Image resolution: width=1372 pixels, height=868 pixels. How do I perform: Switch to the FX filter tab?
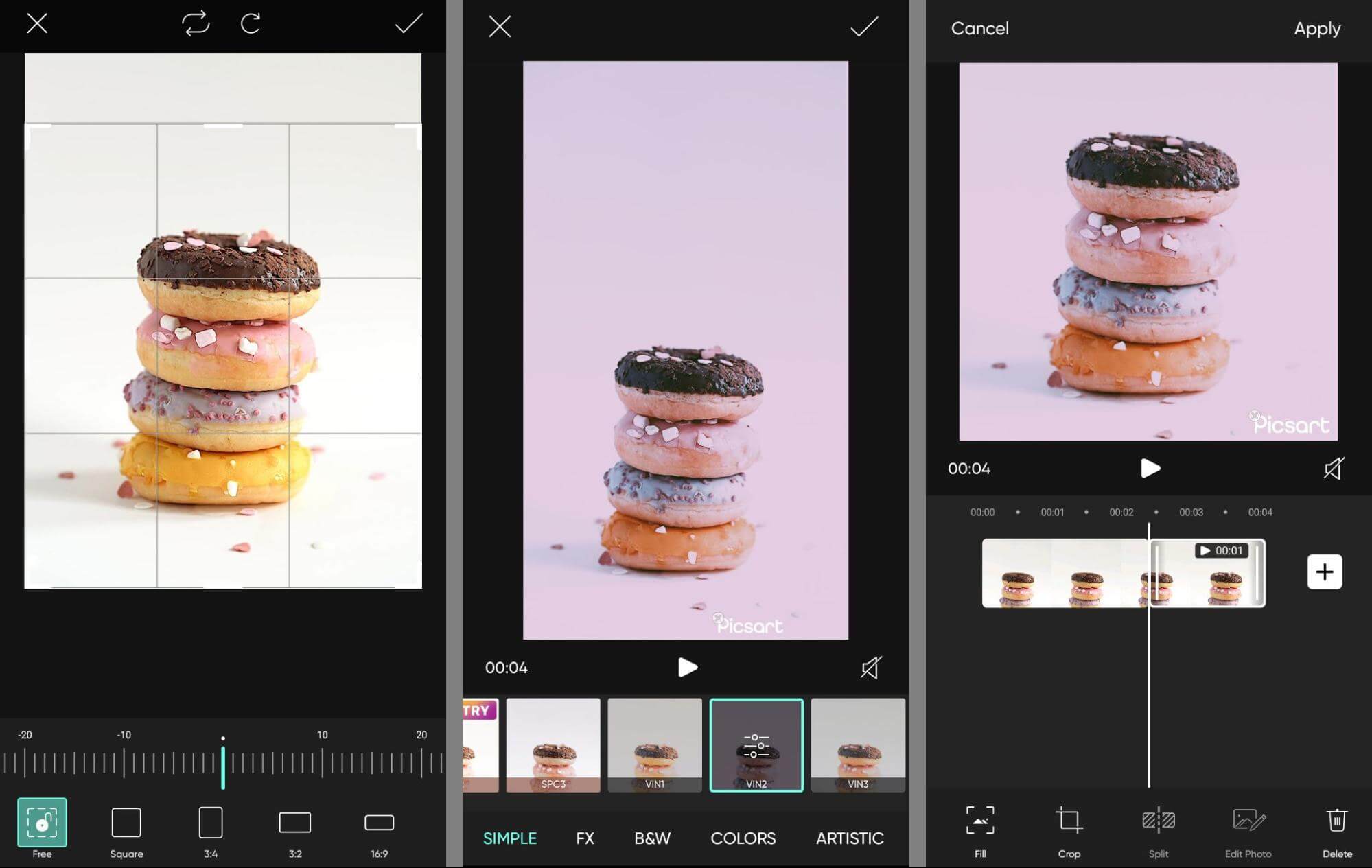585,838
